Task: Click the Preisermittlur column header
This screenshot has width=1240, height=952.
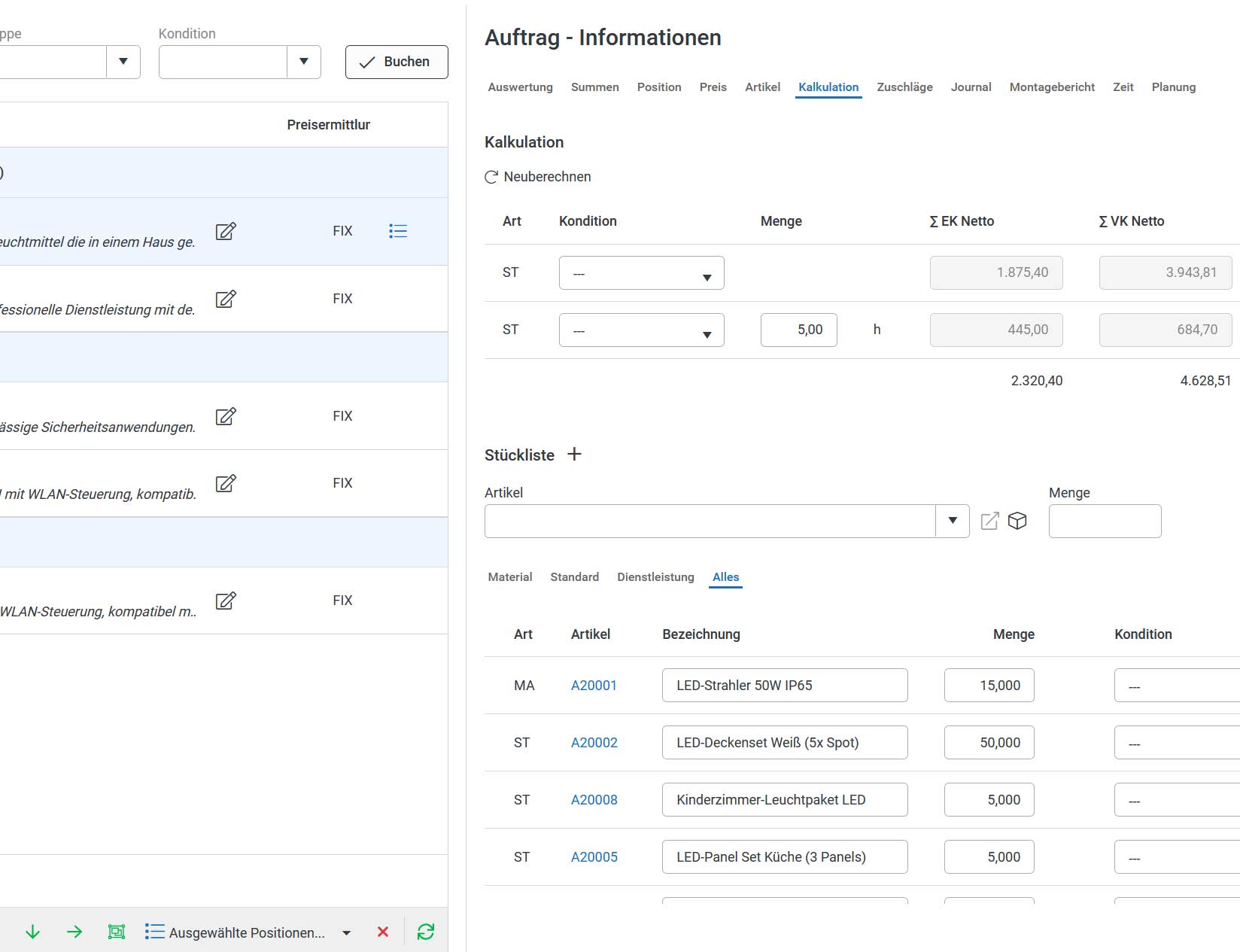Action: point(328,125)
